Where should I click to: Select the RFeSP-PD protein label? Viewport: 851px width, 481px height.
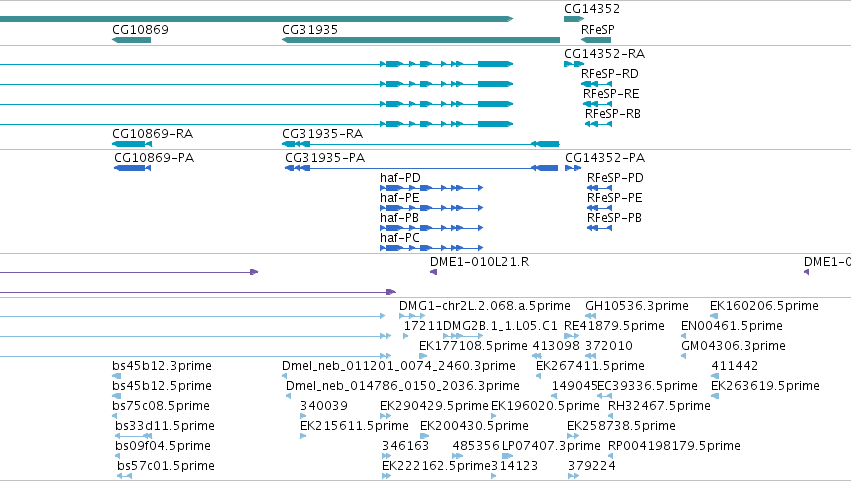(615, 178)
